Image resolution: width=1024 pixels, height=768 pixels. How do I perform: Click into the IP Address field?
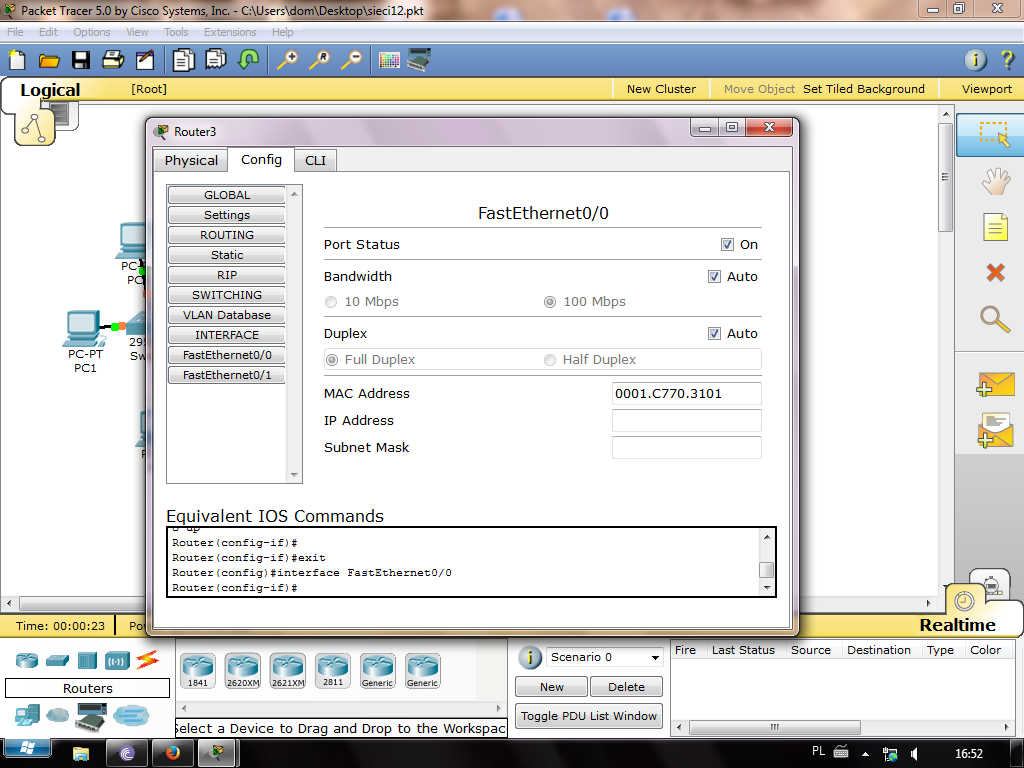[x=686, y=421]
